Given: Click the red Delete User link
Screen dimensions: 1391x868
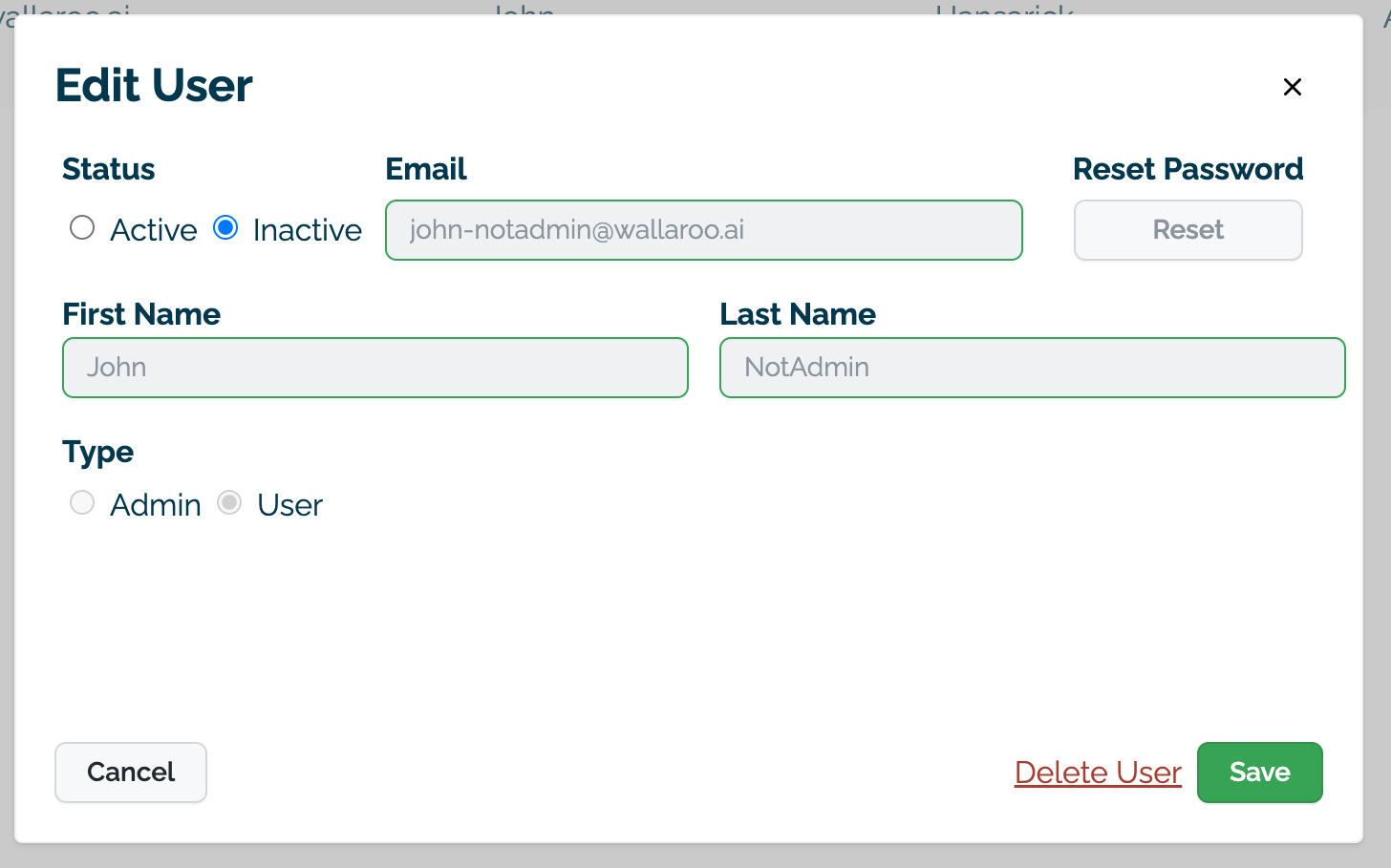Looking at the screenshot, I should 1098,773.
